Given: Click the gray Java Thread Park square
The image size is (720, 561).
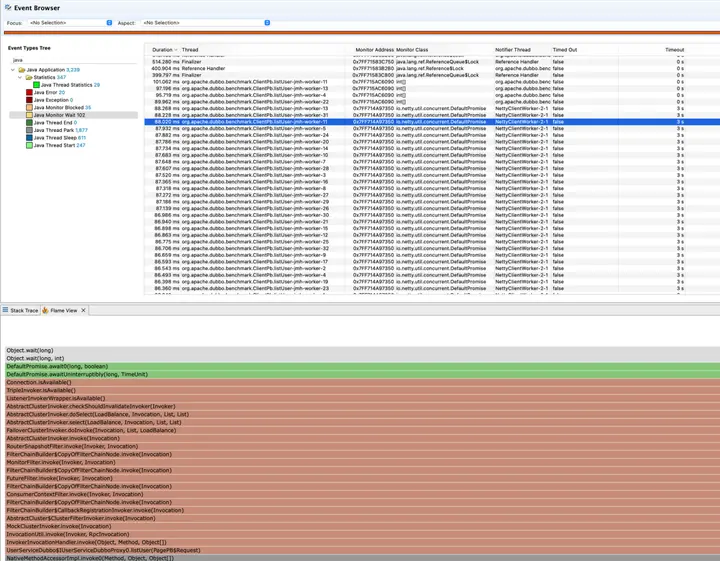Looking at the screenshot, I should 29,130.
